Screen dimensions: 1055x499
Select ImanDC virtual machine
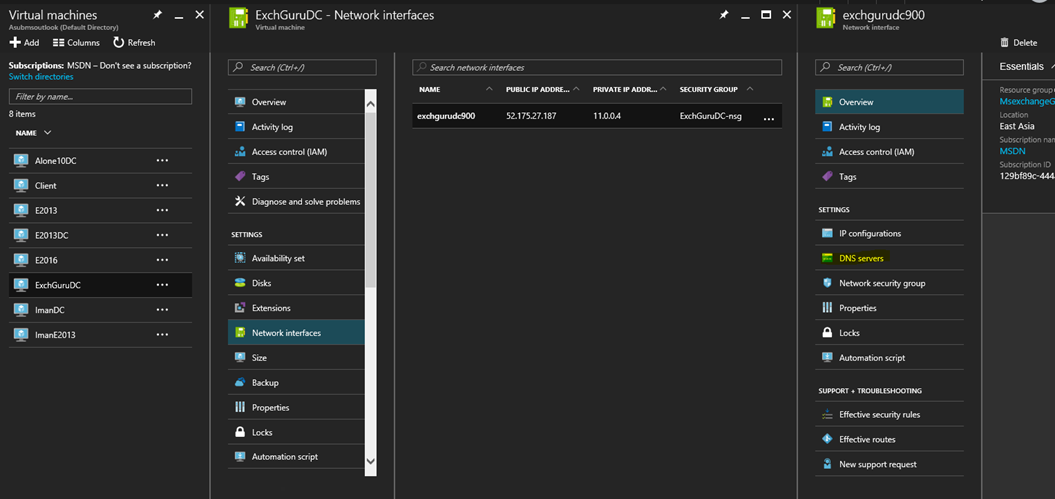(x=100, y=310)
